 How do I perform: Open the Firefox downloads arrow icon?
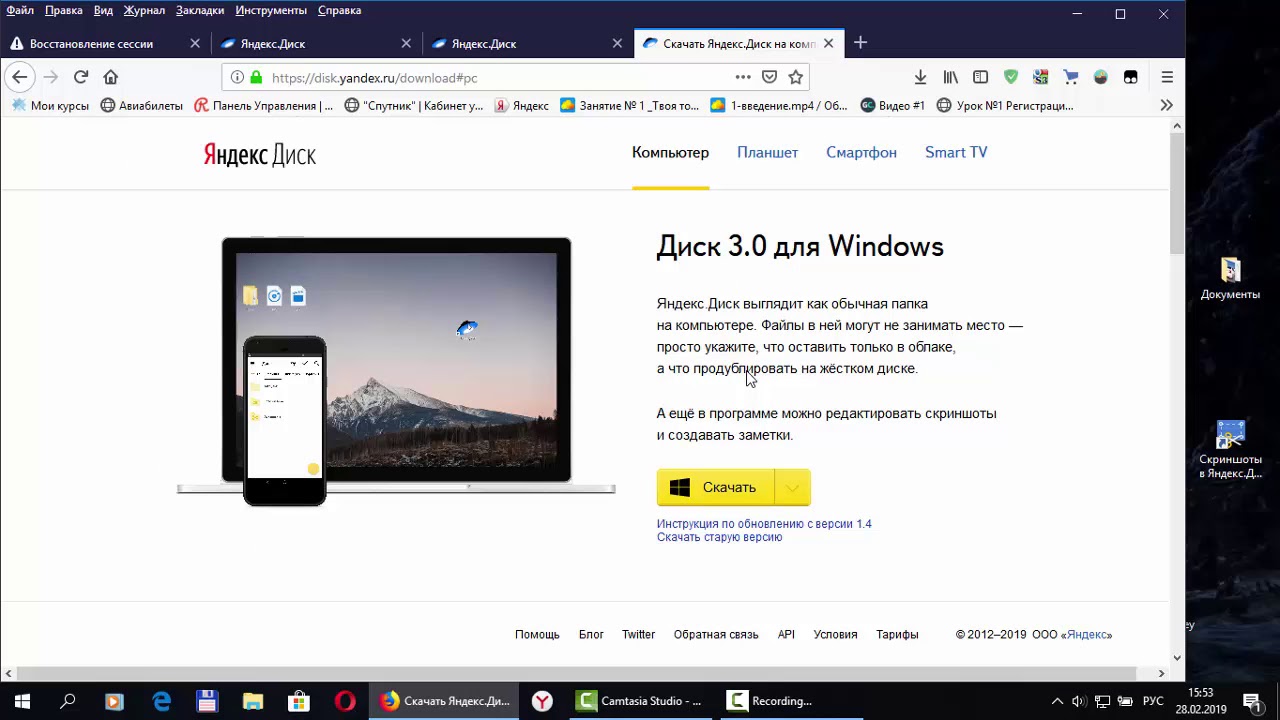(x=920, y=77)
